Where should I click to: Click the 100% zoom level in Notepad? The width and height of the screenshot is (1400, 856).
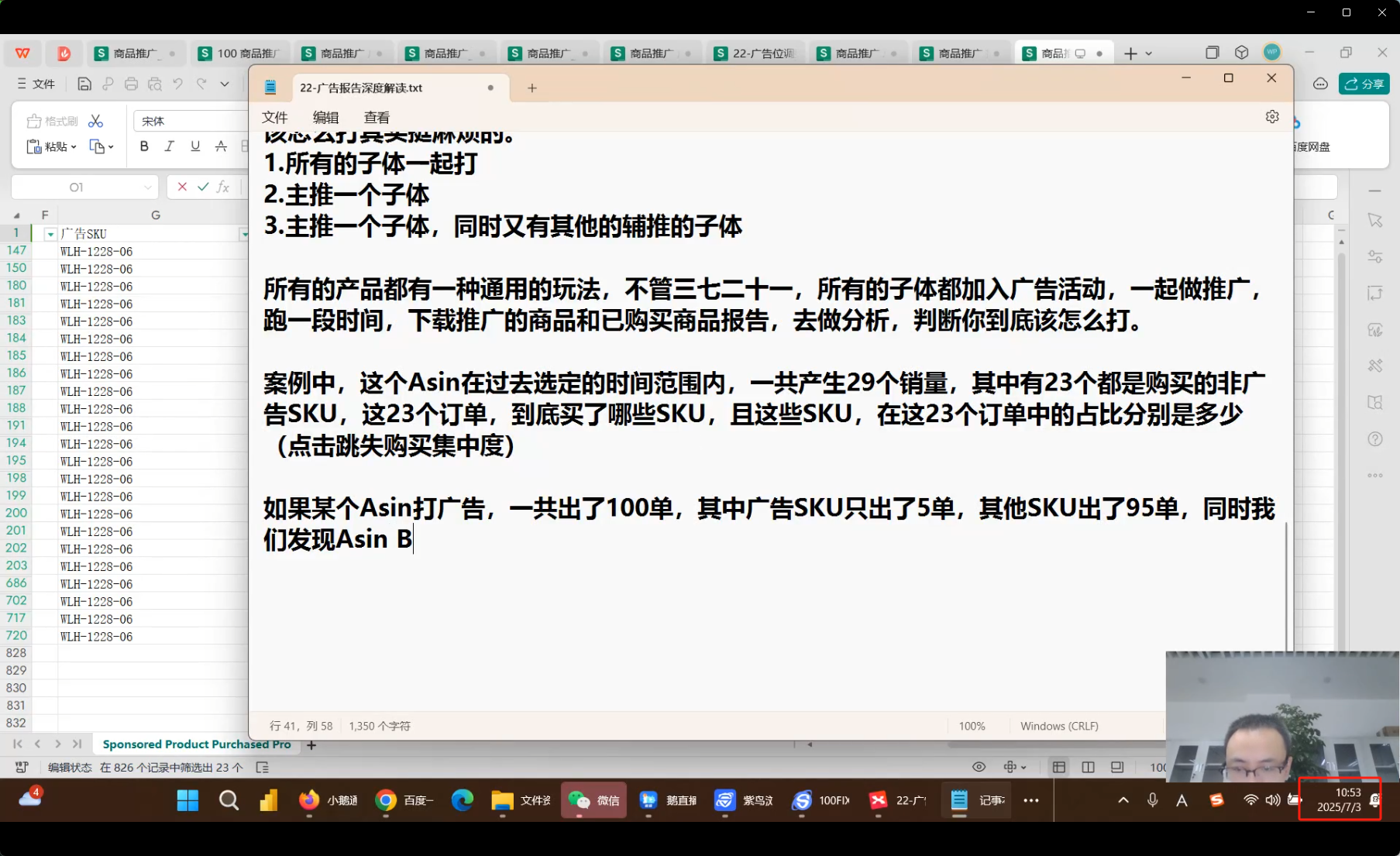pyautogui.click(x=972, y=726)
